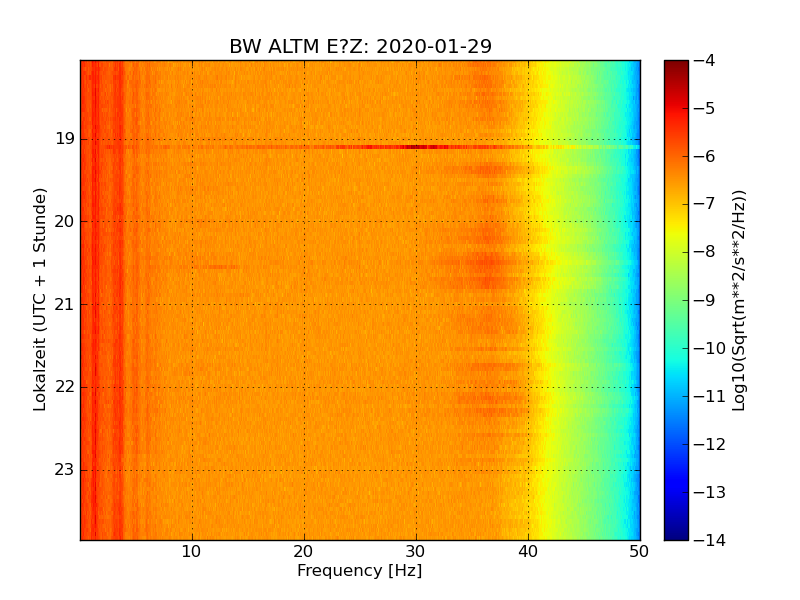This screenshot has width=800, height=600.
Task: Click the dark red peak at 30 Hz after 19:00
Action: point(416,147)
